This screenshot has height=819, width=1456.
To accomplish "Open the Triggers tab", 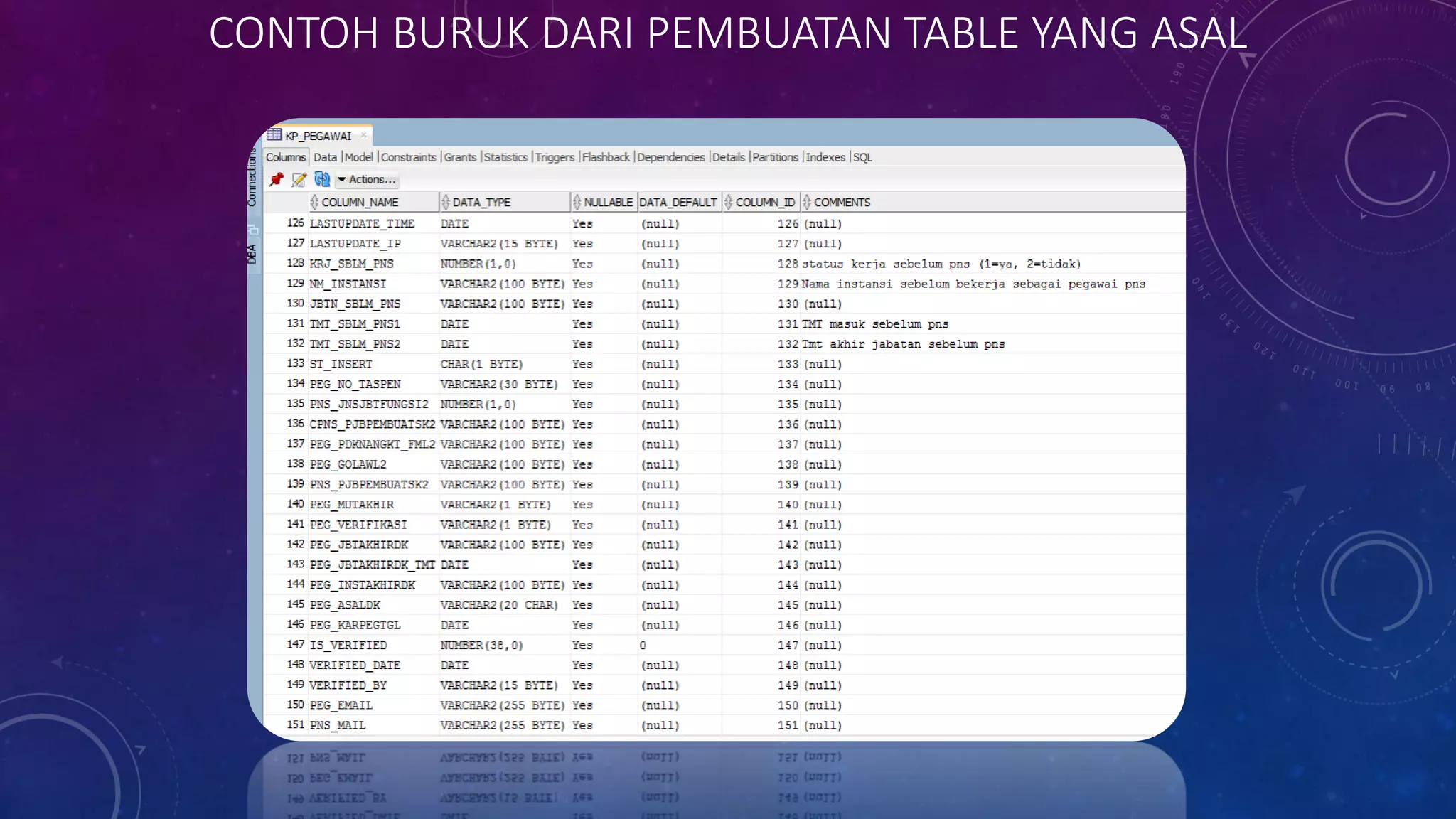I will coord(555,157).
